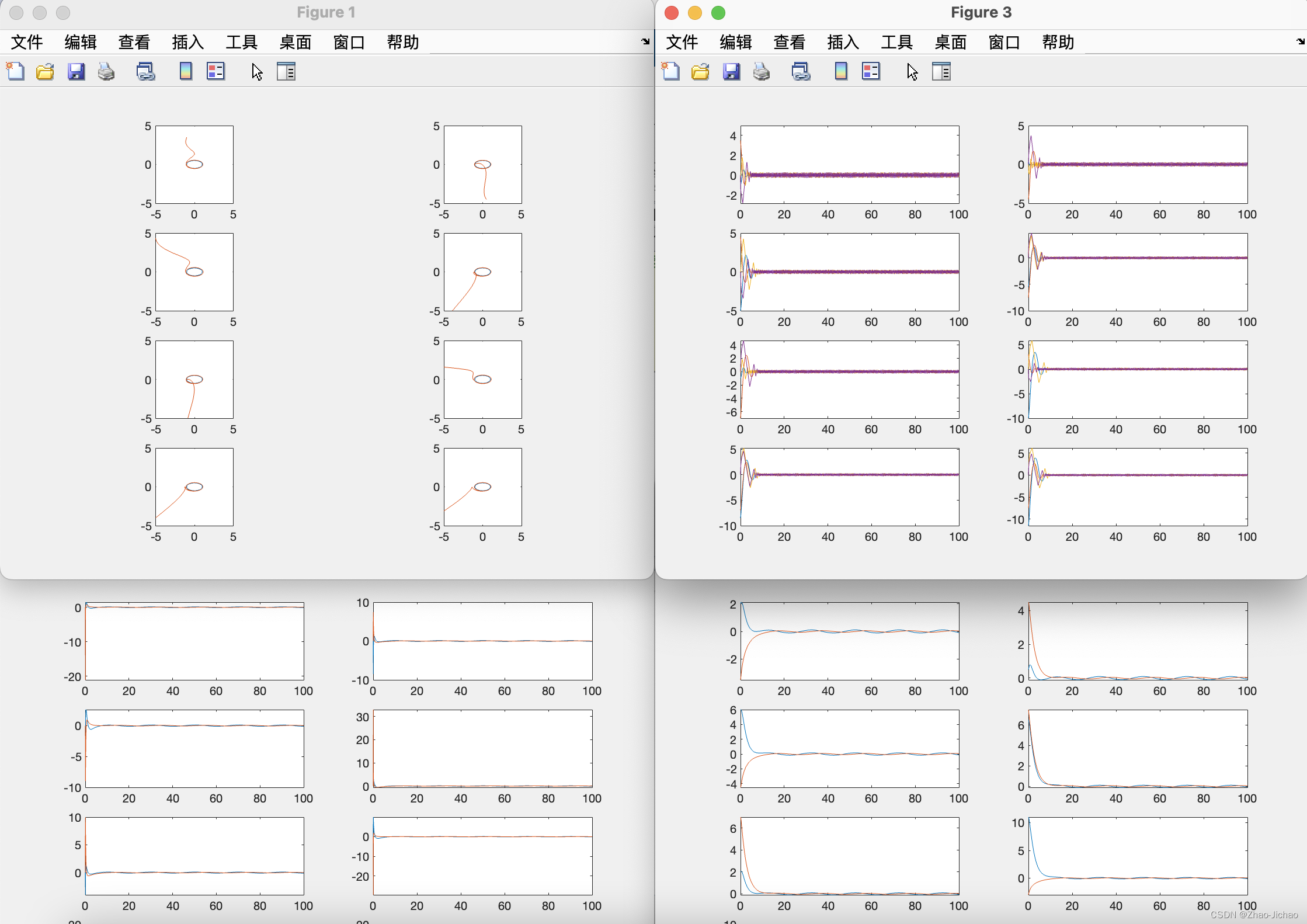Click top-left subplot axes in Figure 1
This screenshot has width=1307, height=924.
(194, 165)
